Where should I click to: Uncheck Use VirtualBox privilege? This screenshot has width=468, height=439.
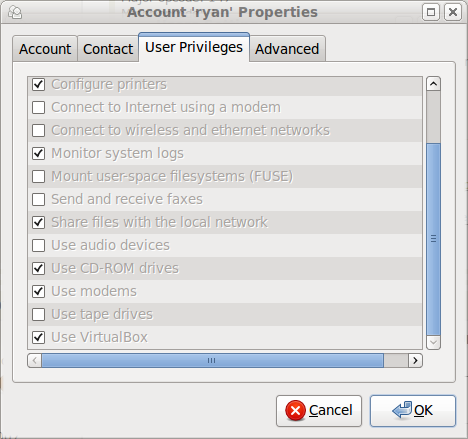coord(39,338)
